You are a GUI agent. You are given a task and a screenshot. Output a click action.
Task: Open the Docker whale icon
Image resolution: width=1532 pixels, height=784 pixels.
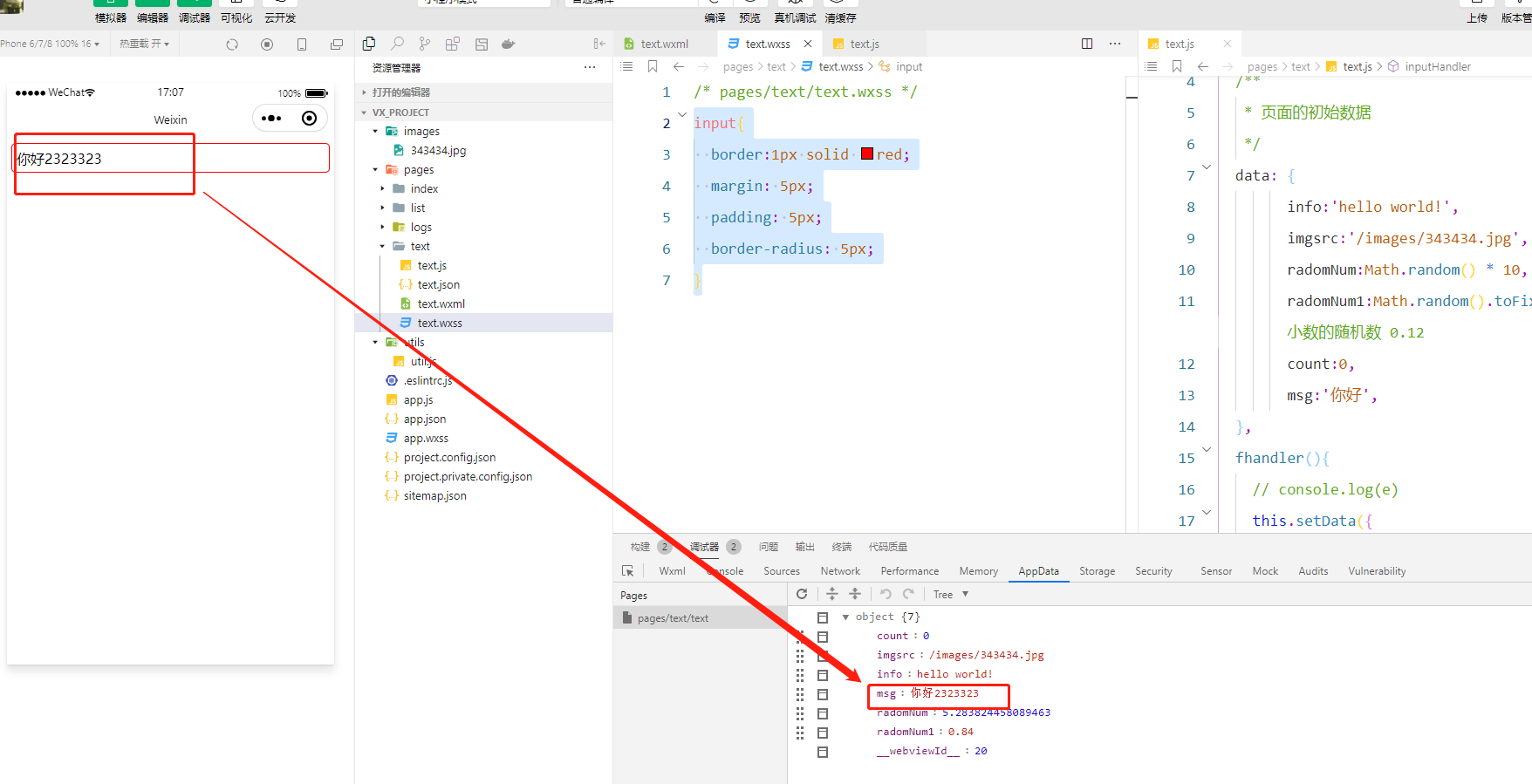click(509, 44)
